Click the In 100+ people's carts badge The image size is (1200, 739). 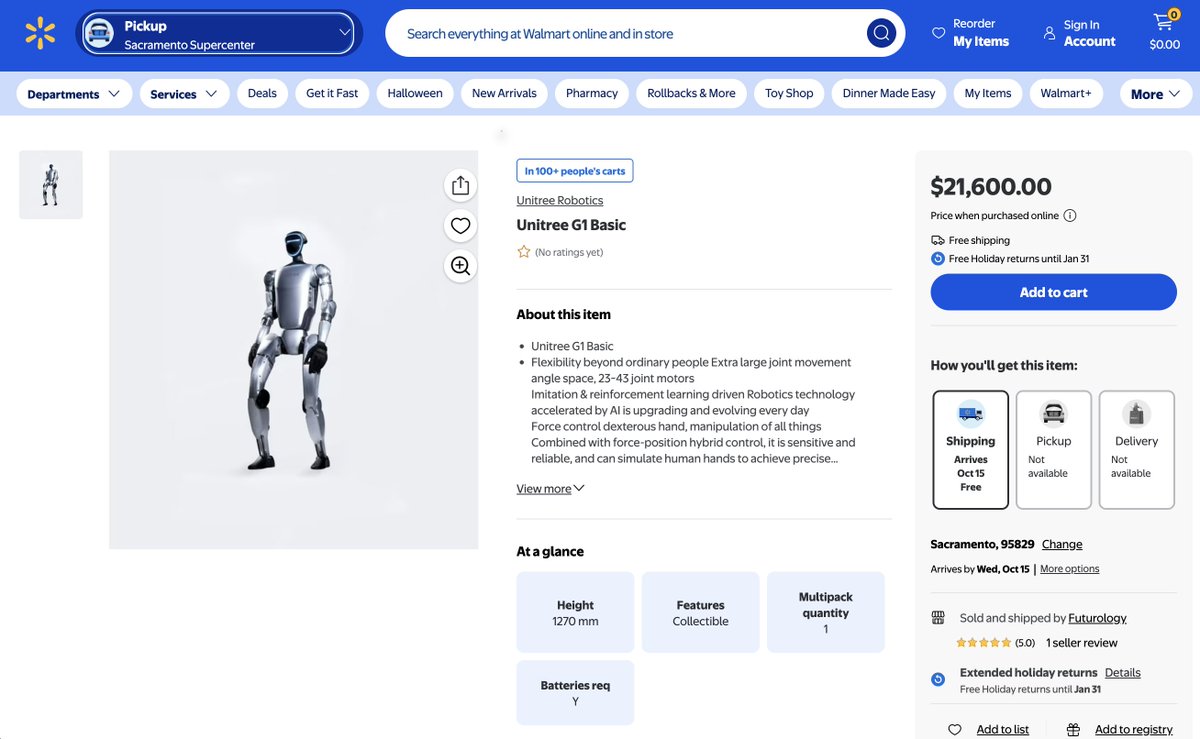(x=575, y=171)
